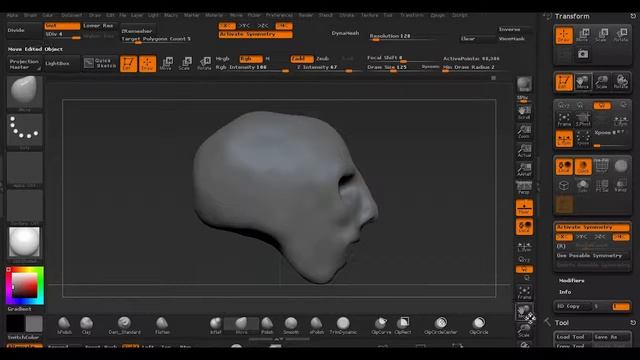Select the Inflat brush
The height and width of the screenshot is (360, 640).
pyautogui.click(x=216, y=326)
